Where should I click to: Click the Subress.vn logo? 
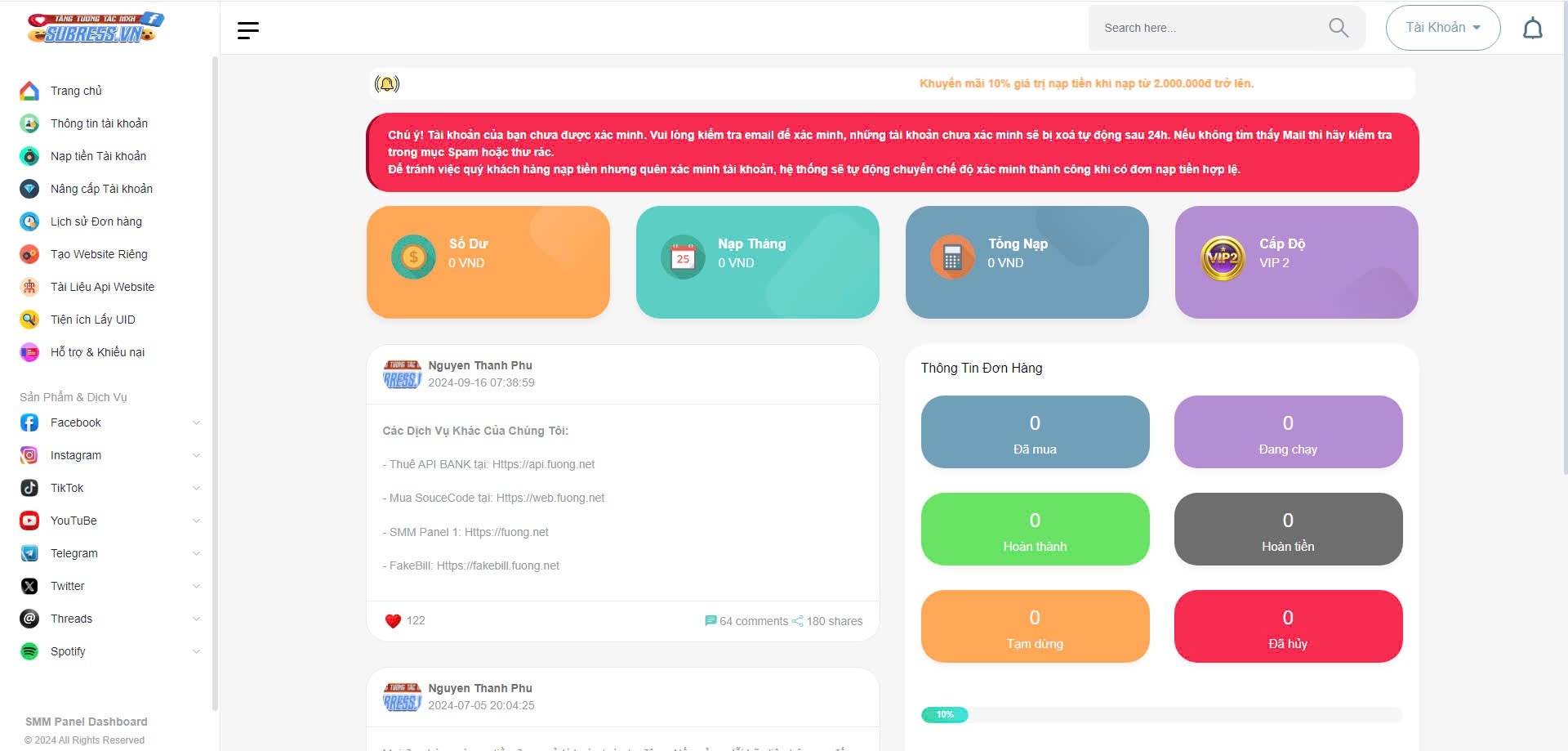pos(95,28)
